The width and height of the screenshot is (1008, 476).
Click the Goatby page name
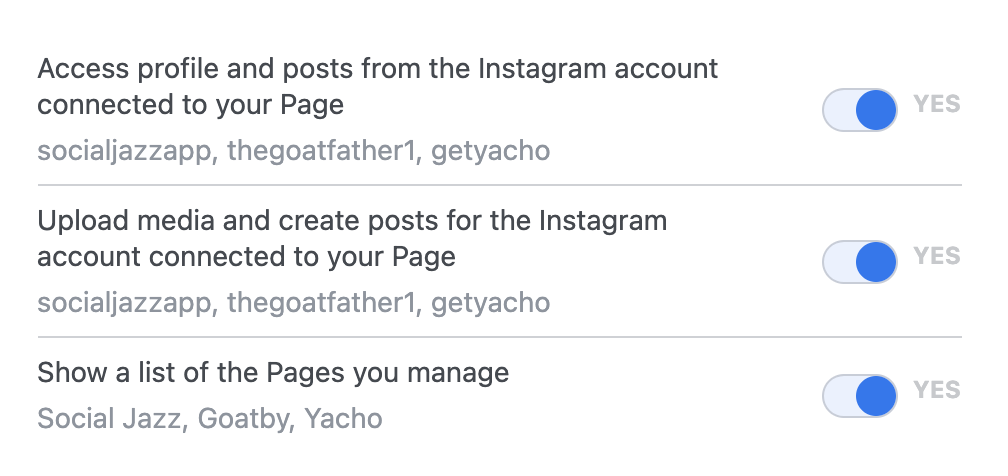(243, 418)
